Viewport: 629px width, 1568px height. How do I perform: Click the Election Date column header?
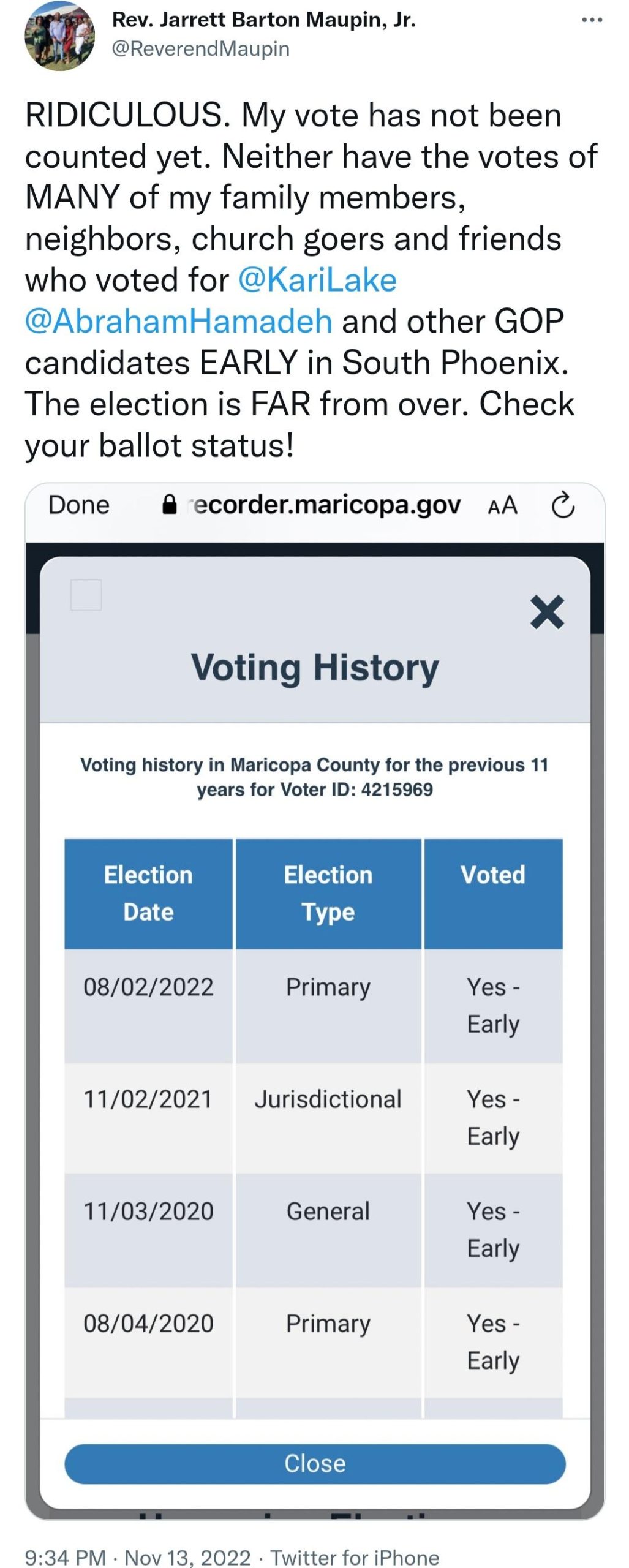click(x=148, y=893)
